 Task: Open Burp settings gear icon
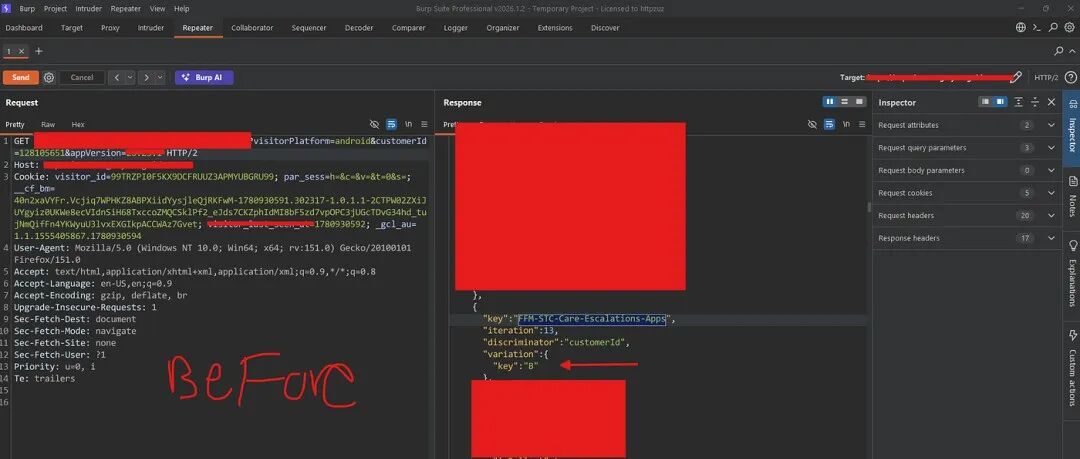click(1069, 28)
